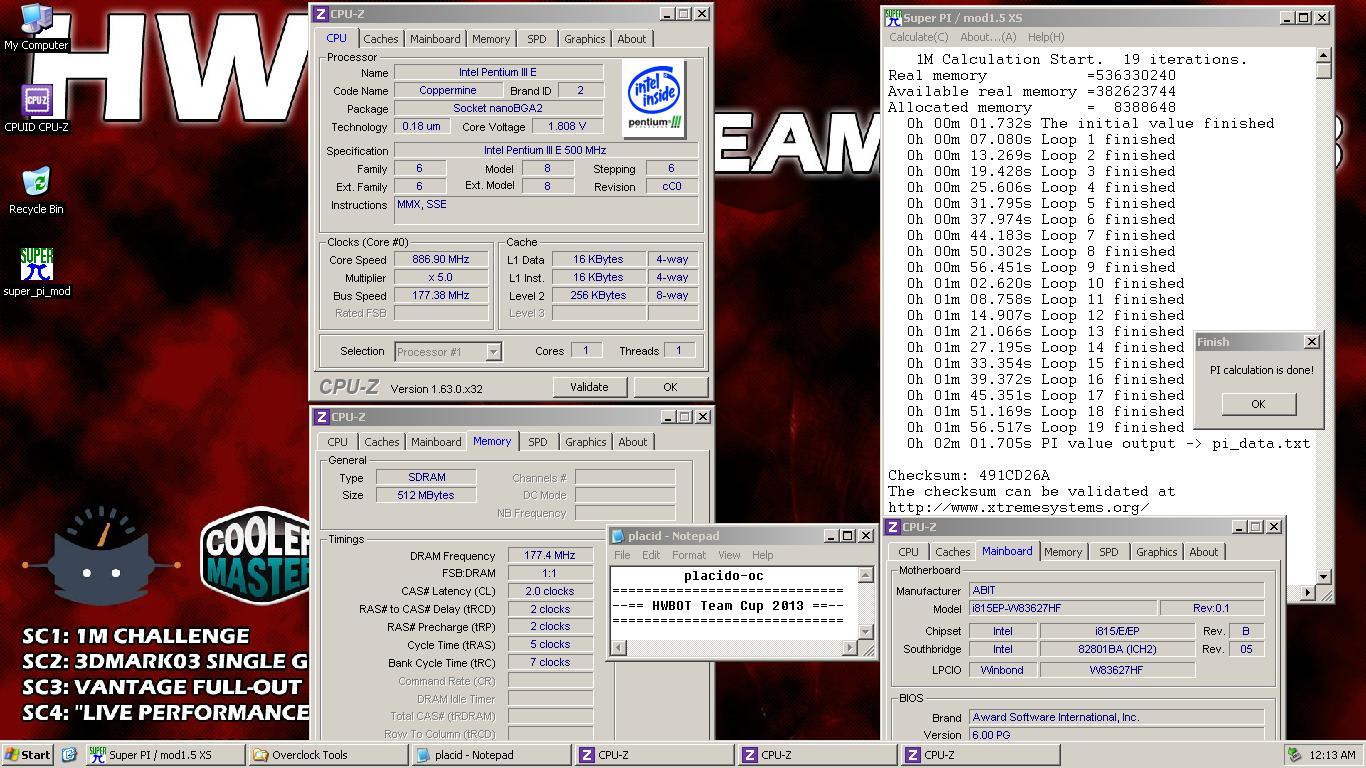
Task: Open the SPD tab in top CPU-Z
Action: (x=537, y=39)
